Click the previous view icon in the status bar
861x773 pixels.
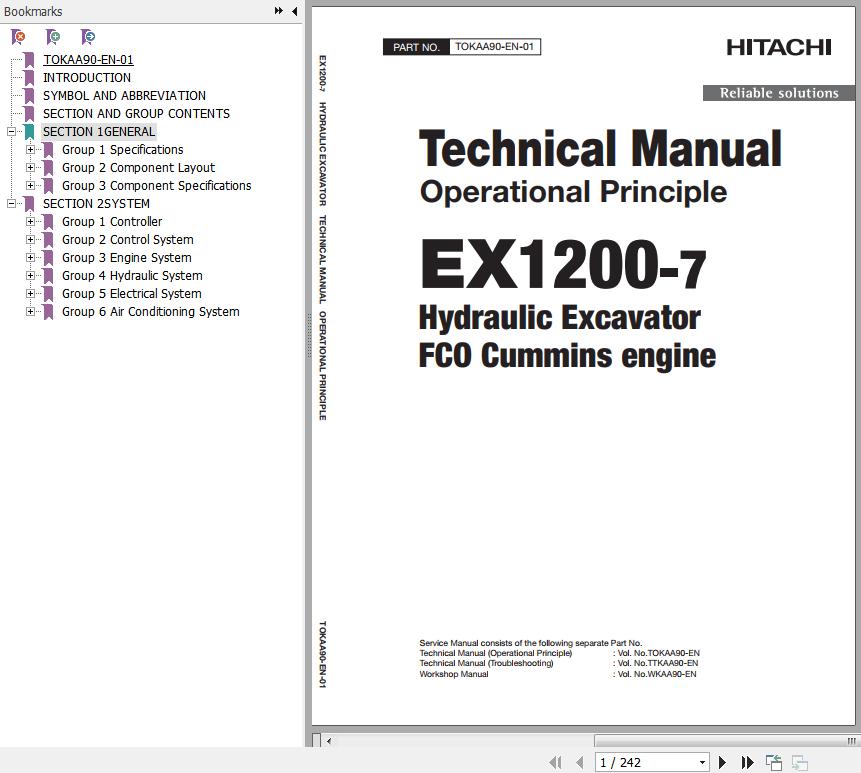click(774, 762)
